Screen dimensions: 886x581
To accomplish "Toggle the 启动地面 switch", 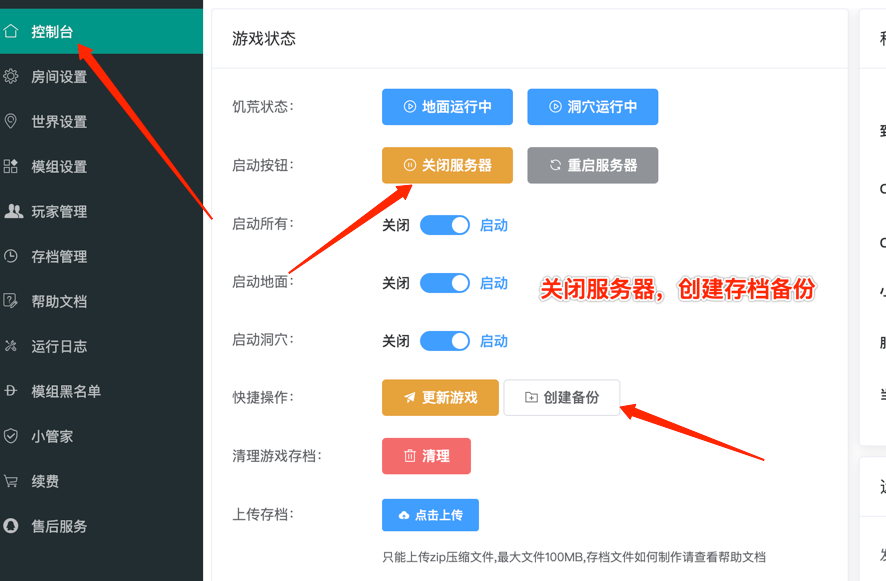I will click(445, 283).
